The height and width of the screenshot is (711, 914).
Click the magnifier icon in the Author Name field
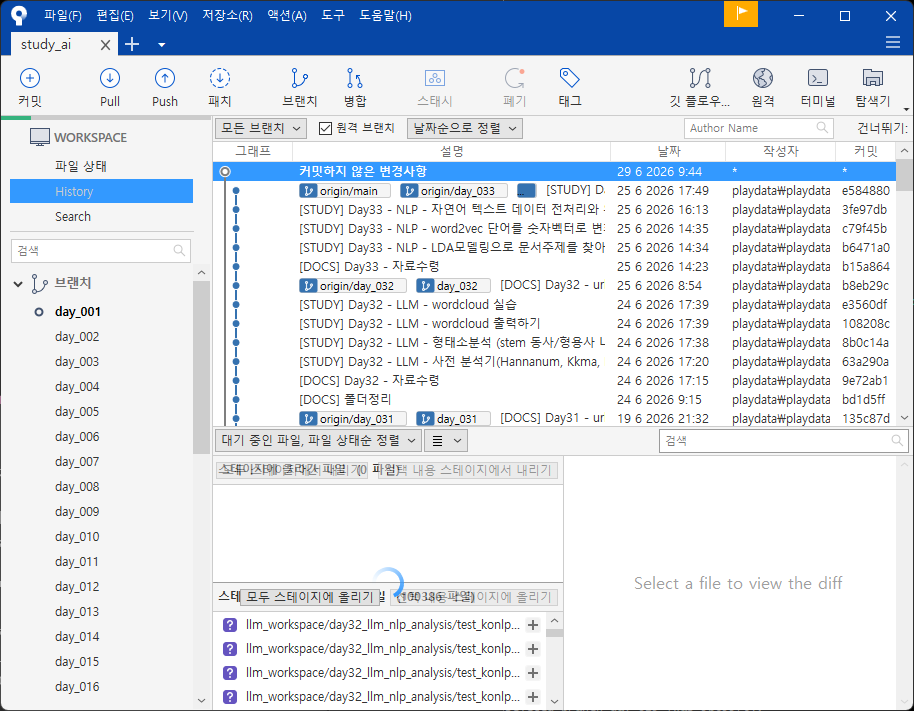(x=822, y=128)
